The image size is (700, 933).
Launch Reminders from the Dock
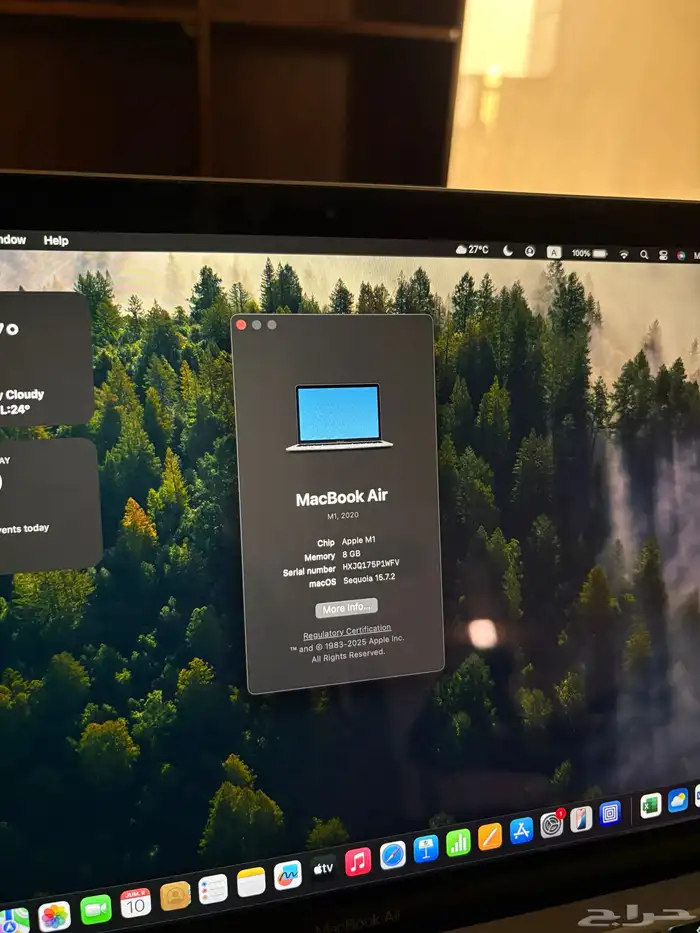coord(213,890)
